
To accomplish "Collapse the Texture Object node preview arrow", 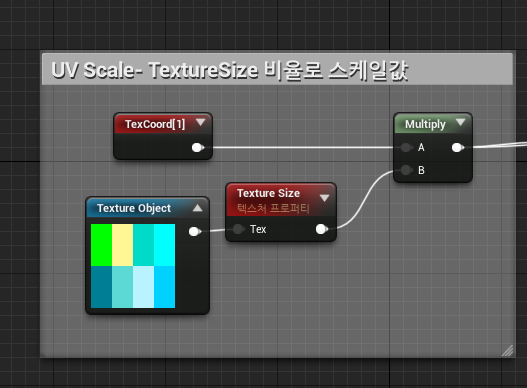I will [198, 208].
